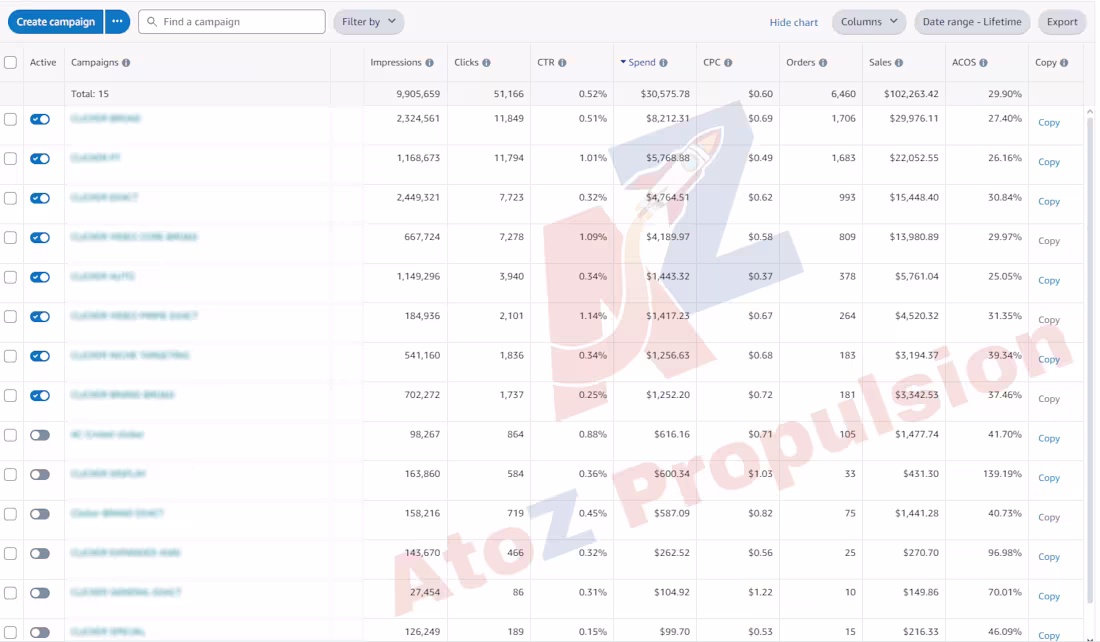The image size is (1100, 642).
Task: Click the Export button
Action: click(x=1062, y=22)
